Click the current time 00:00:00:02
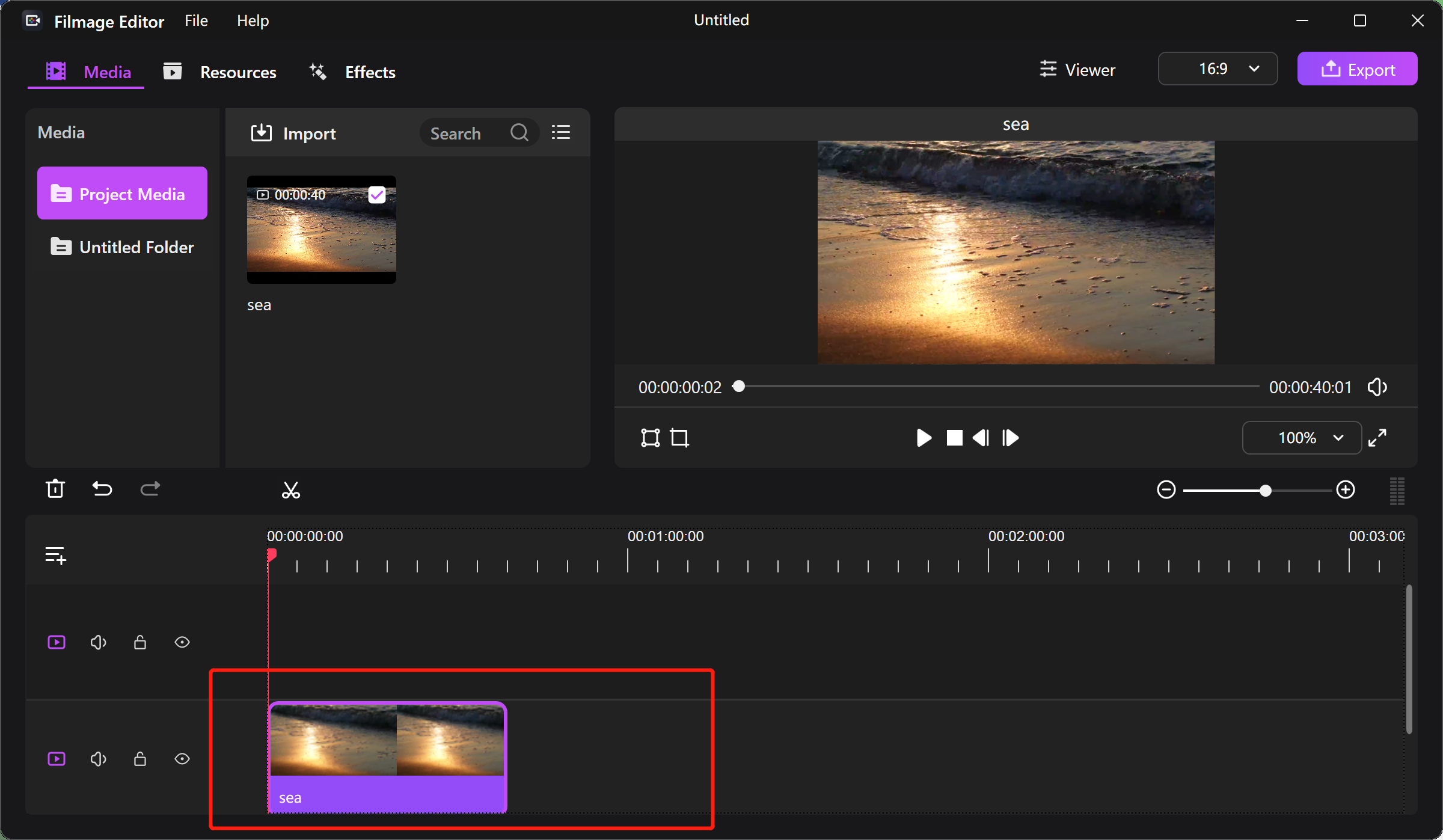Viewport: 1443px width, 840px height. 680,387
